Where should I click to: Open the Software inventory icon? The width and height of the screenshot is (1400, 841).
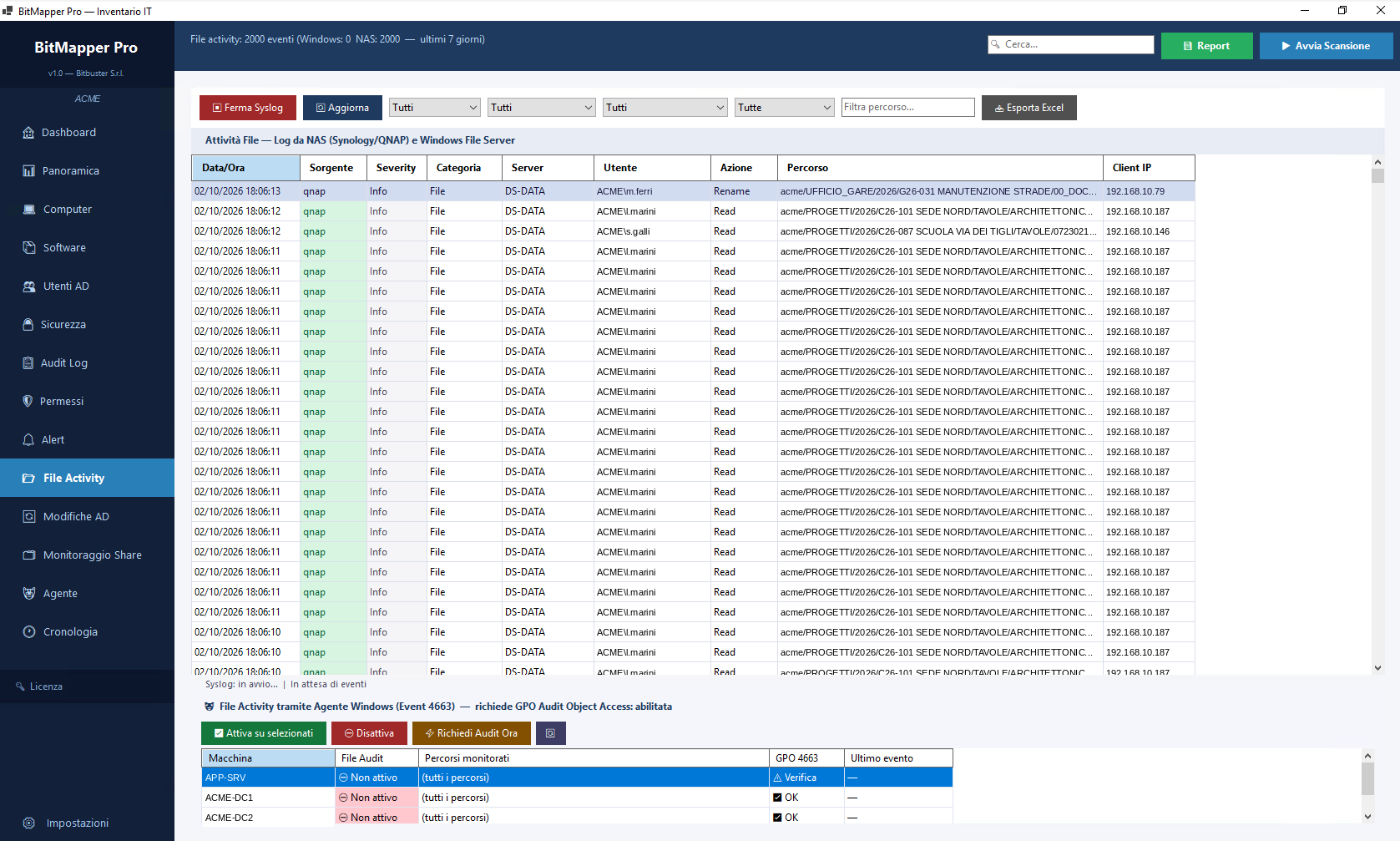coord(29,248)
